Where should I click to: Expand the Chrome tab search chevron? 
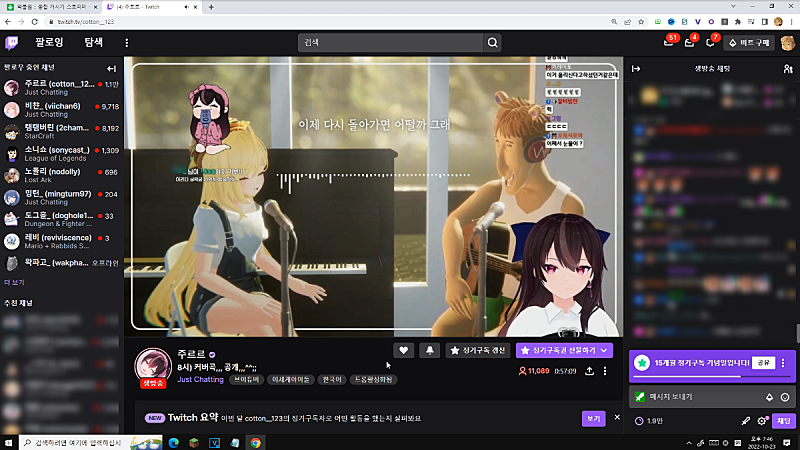click(733, 7)
